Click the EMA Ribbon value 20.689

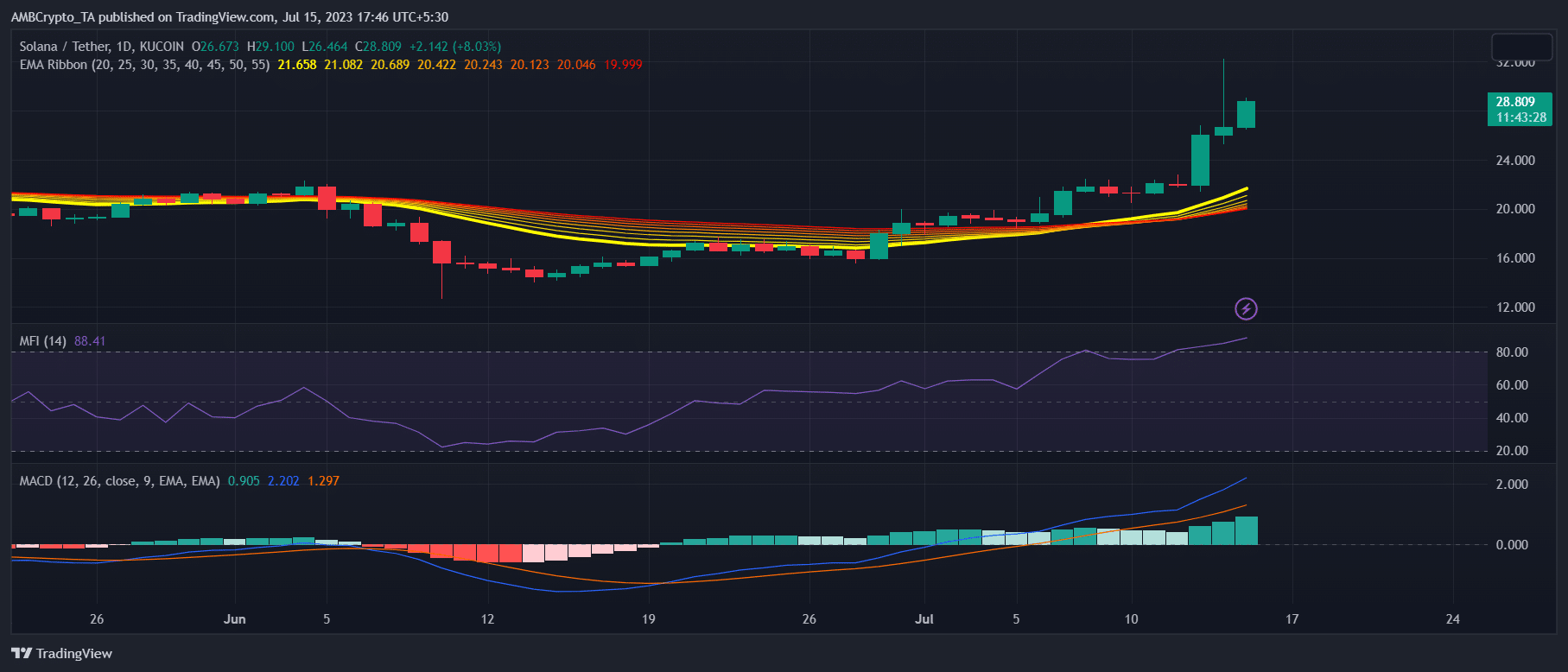click(390, 65)
